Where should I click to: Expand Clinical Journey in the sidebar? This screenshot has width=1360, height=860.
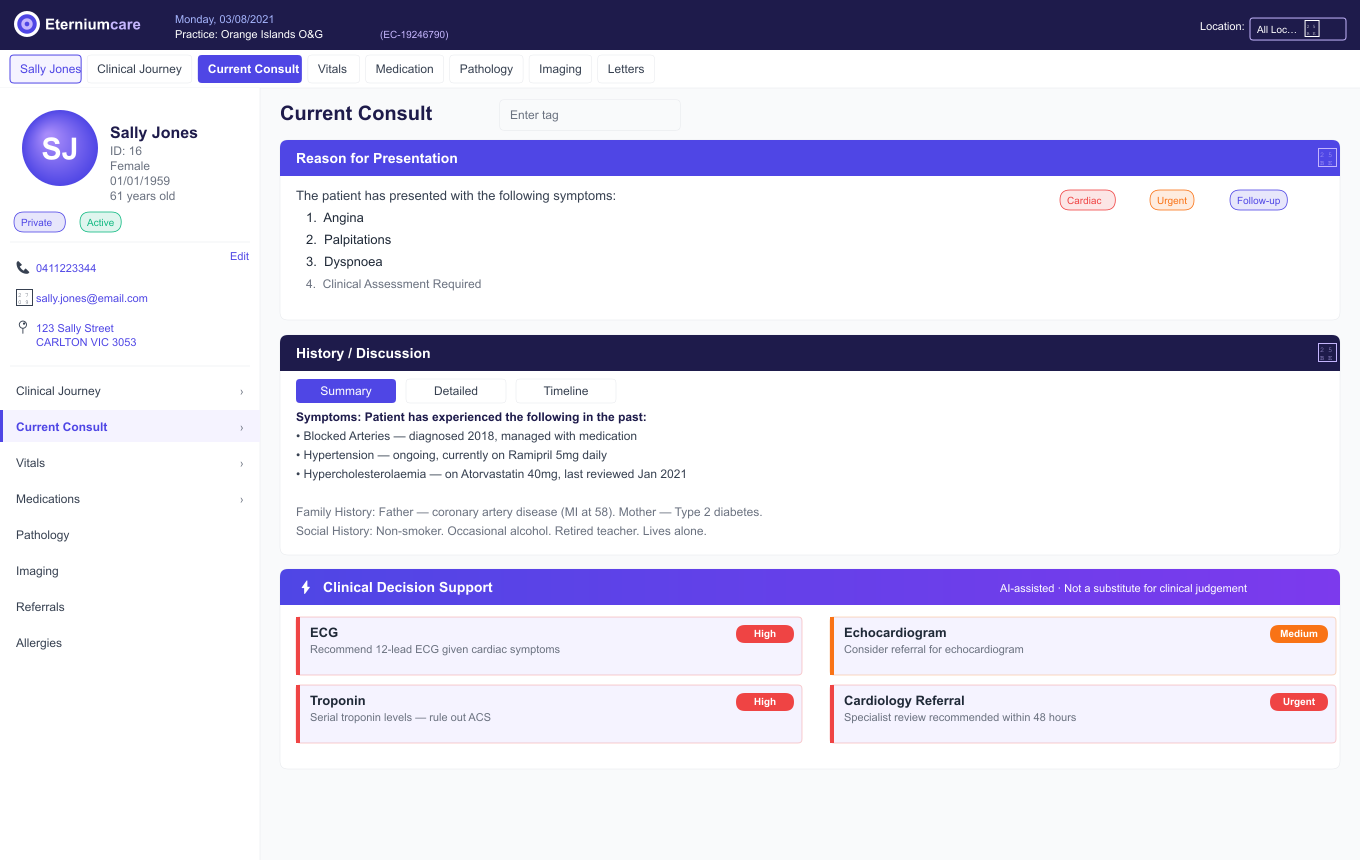click(x=241, y=392)
